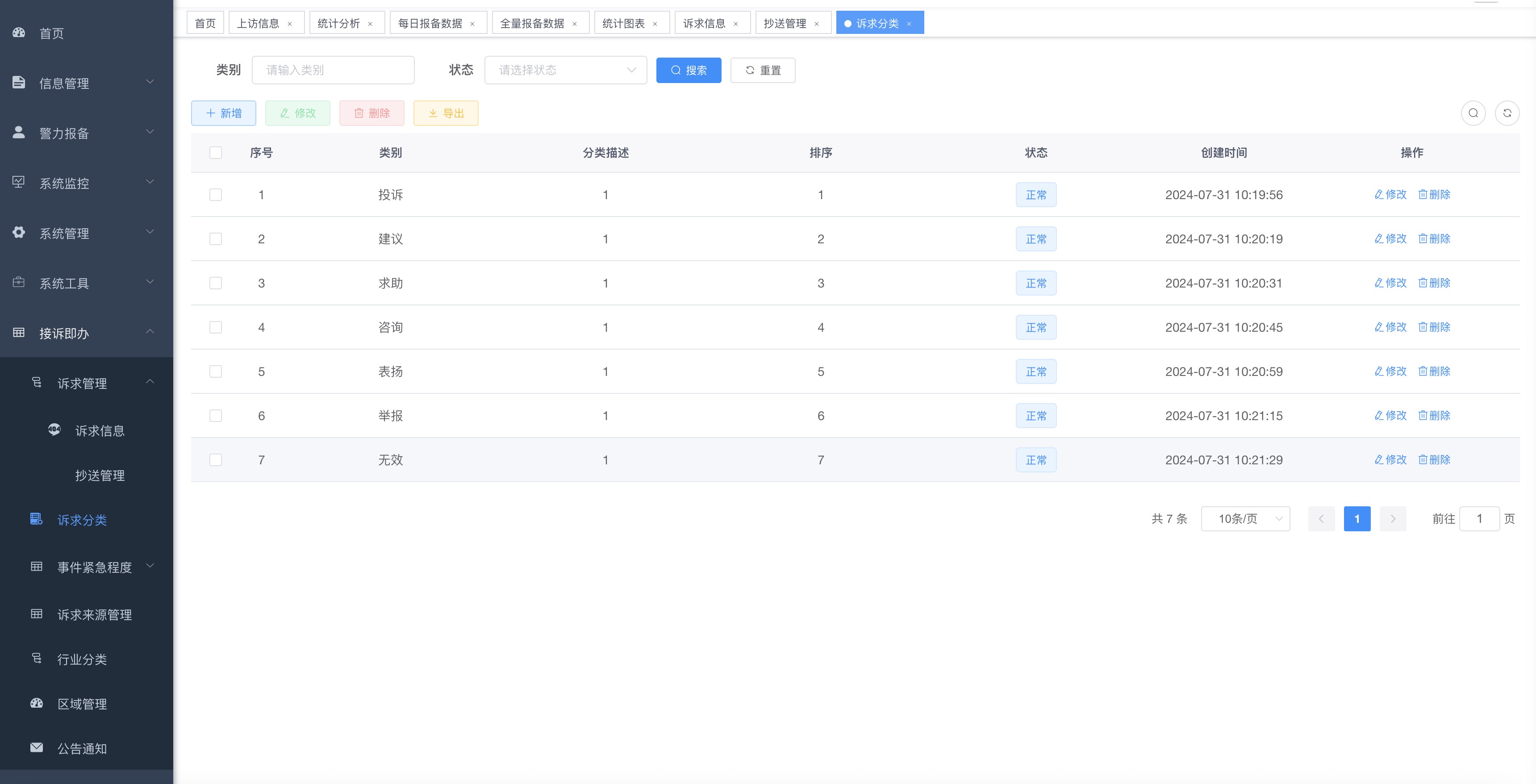The image size is (1536, 784).
Task: Toggle the search bar with magnifier icon
Action: 1473,113
